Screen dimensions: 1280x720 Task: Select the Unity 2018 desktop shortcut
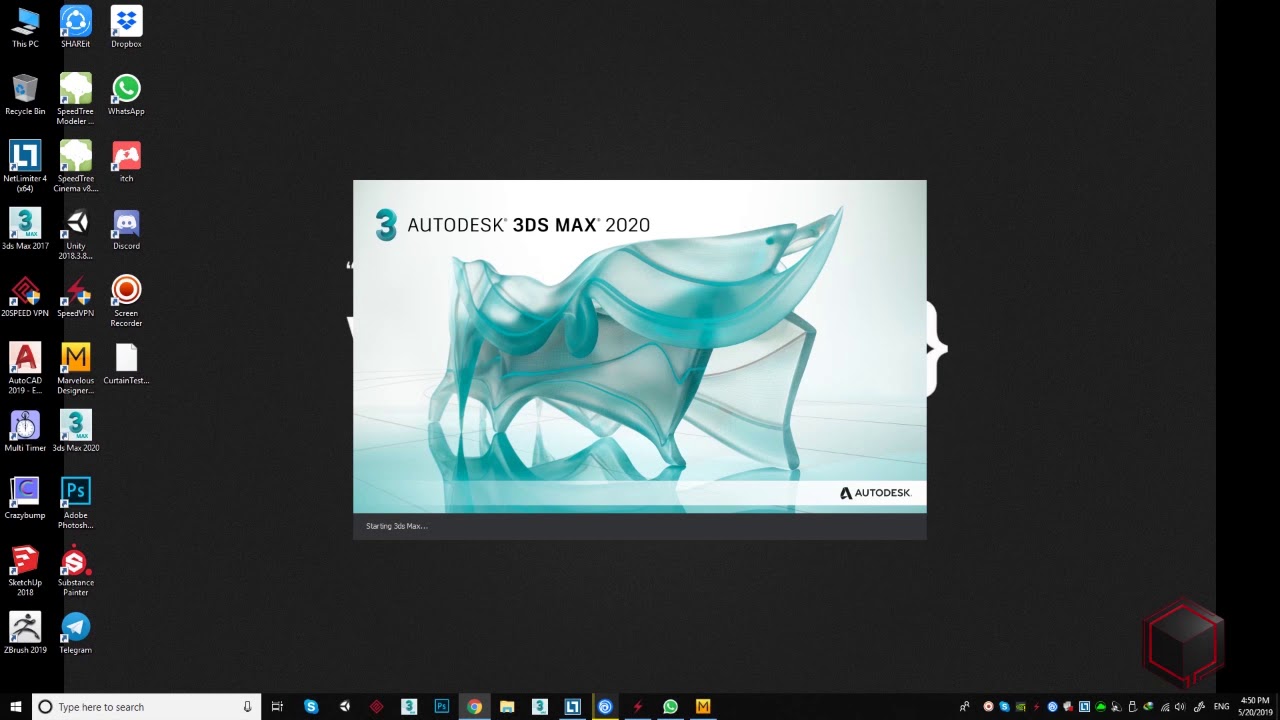pyautogui.click(x=76, y=234)
